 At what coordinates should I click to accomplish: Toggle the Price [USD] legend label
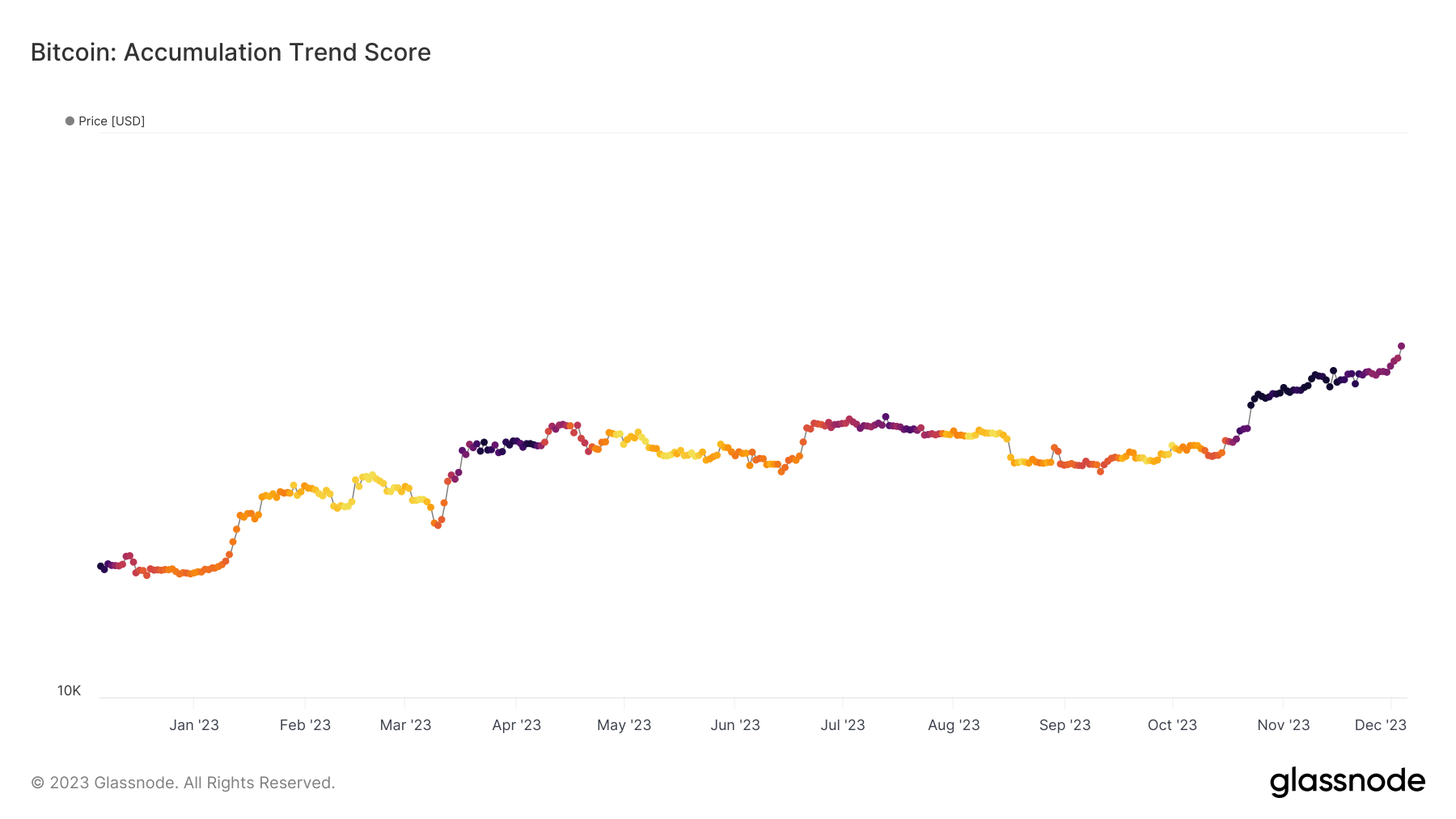pos(112,121)
